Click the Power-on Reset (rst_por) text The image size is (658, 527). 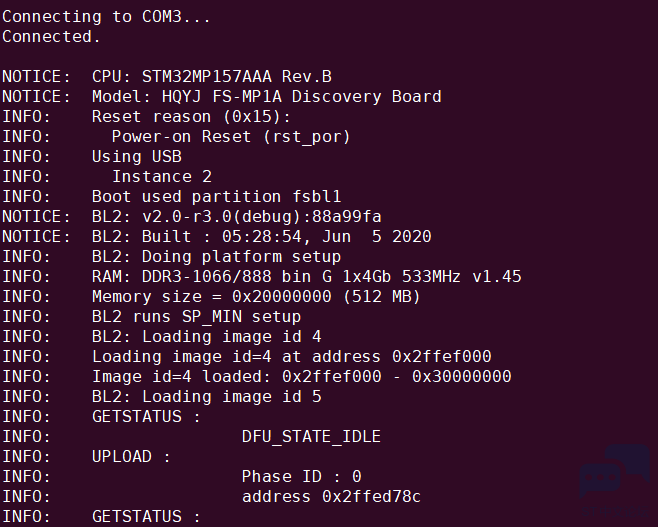coord(231,137)
